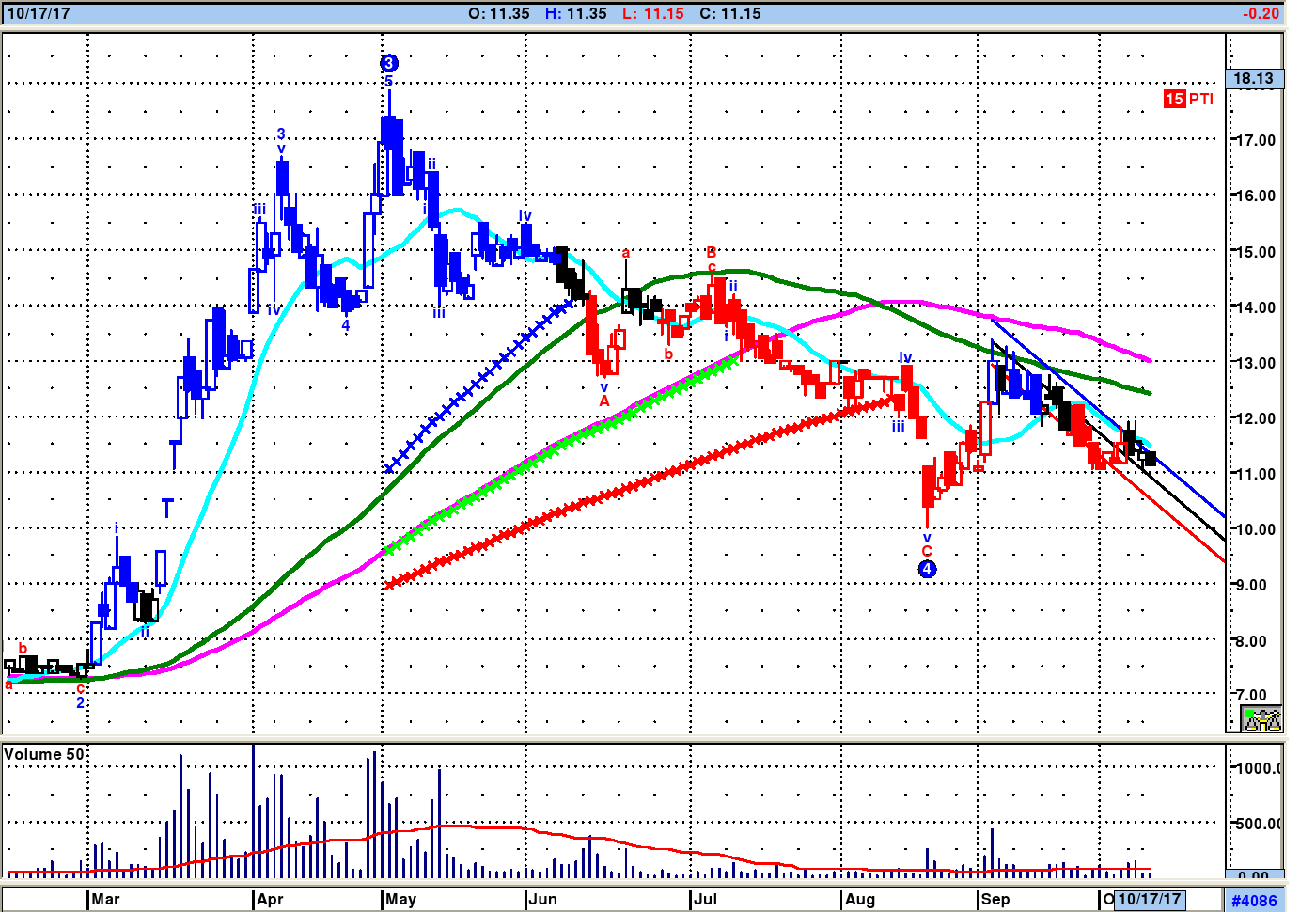This screenshot has height=912, width=1316.
Task: Click the red 15 PTI badge
Action: (x=1188, y=99)
